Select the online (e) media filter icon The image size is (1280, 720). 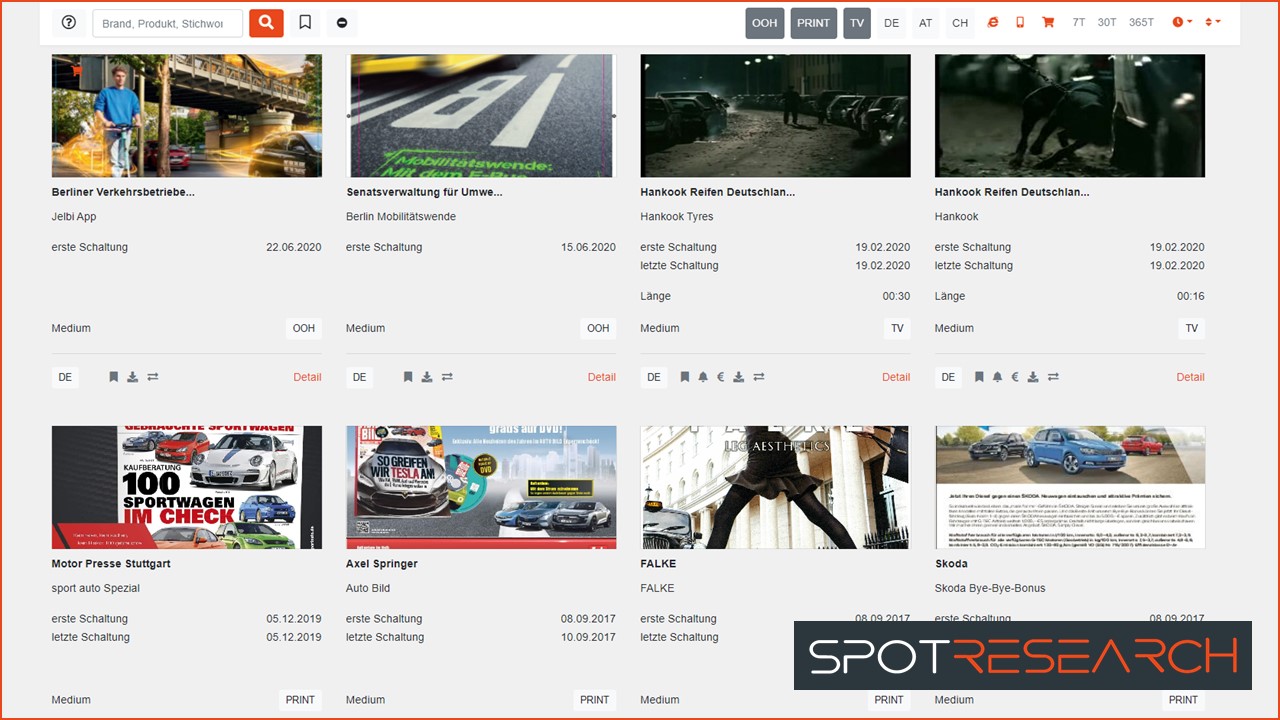tap(993, 22)
